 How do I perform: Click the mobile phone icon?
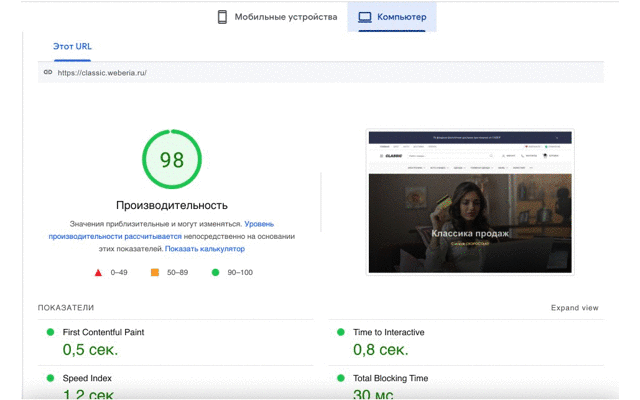pyautogui.click(x=222, y=17)
